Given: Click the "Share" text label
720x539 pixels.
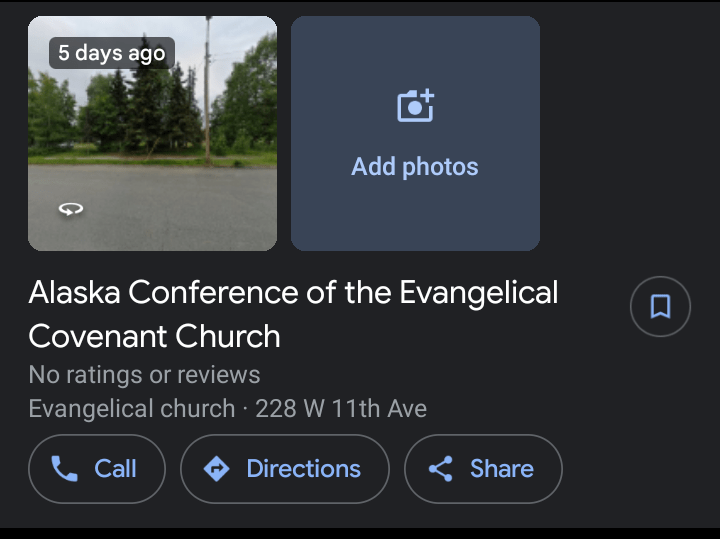Looking at the screenshot, I should tap(501, 469).
